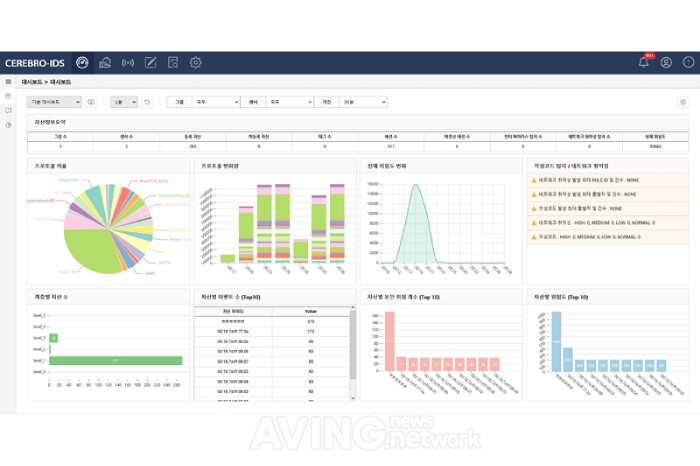Open the settings gear in top navbar
Screen dimensions: 700x466
[196, 62]
